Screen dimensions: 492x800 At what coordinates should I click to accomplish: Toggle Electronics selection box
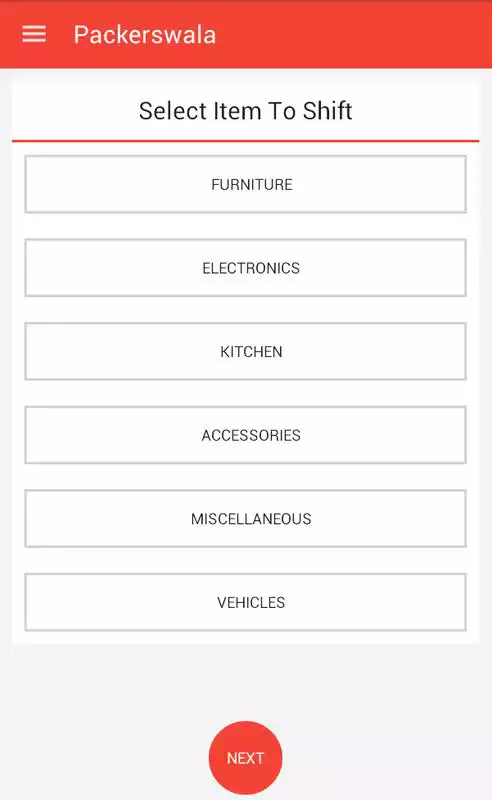(245, 268)
